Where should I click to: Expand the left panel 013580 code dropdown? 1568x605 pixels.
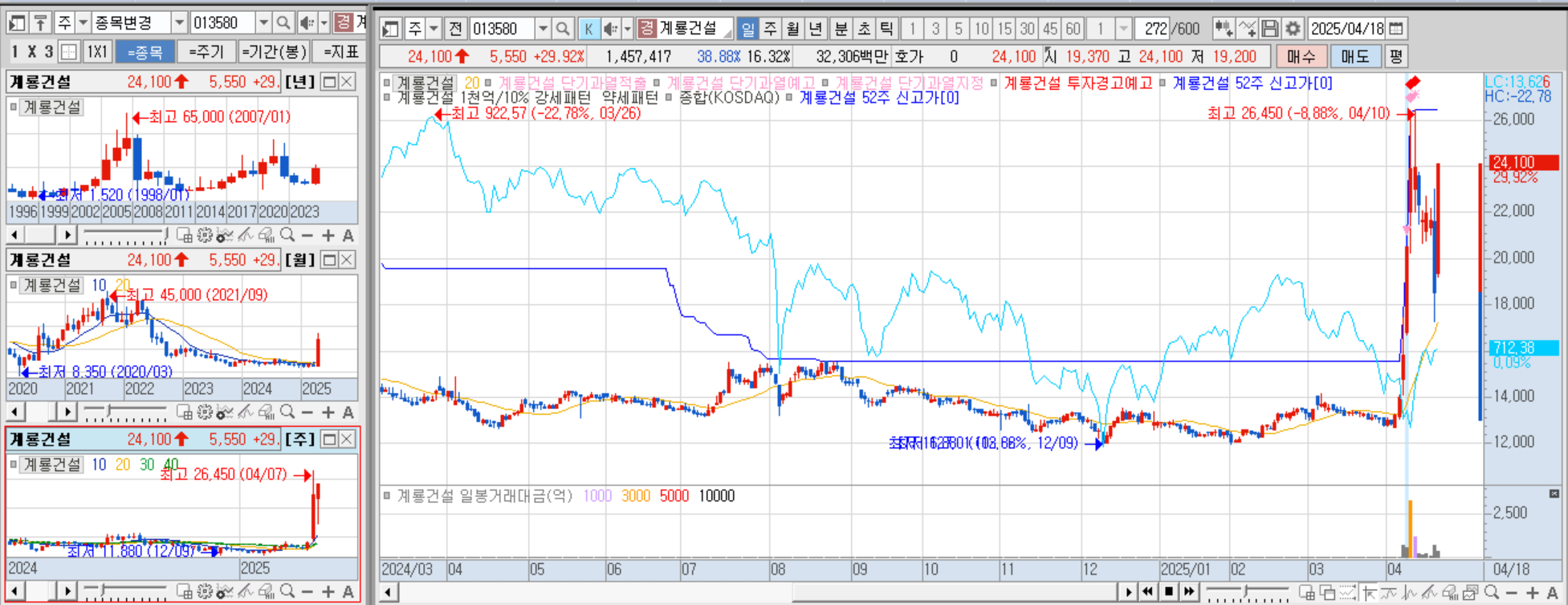(x=263, y=22)
